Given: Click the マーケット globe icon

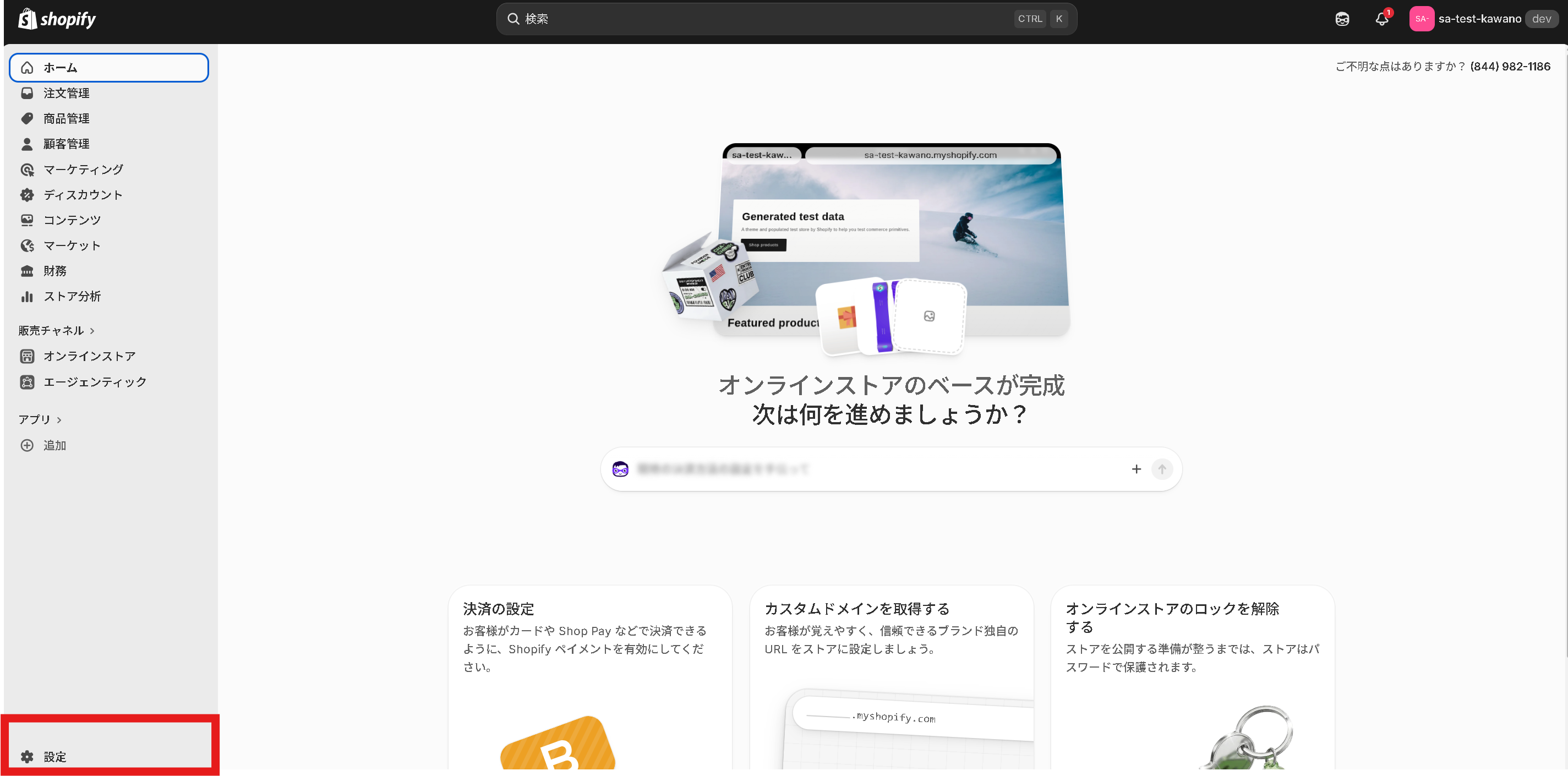Looking at the screenshot, I should coord(28,246).
